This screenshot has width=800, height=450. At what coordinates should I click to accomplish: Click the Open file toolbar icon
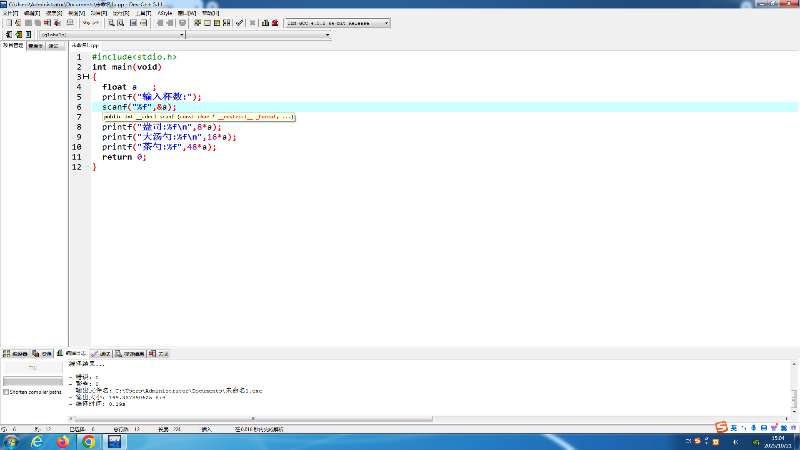[x=18, y=23]
